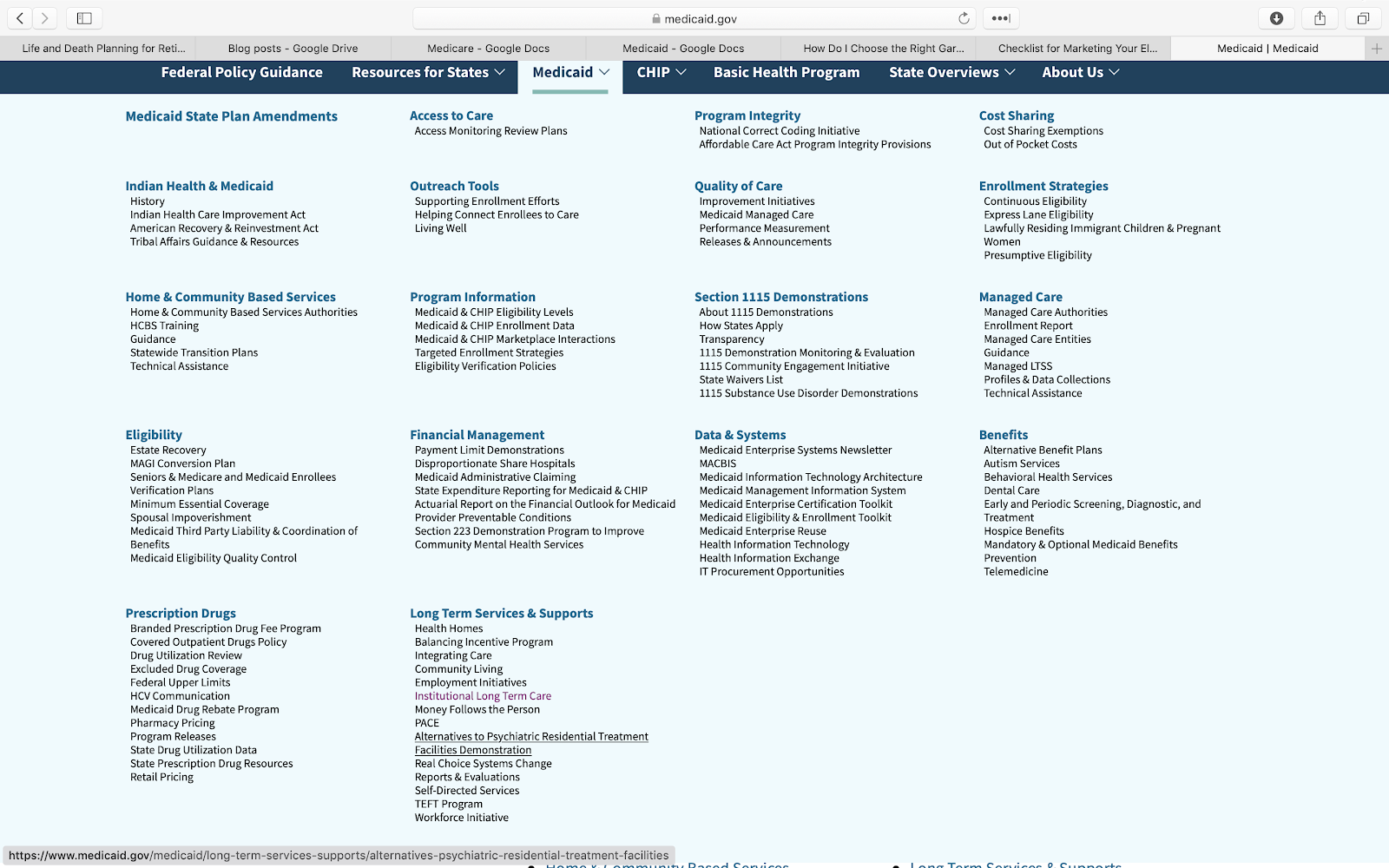Open Institutional Long Term Care link
This screenshot has height=868, width=1389.
coord(483,696)
